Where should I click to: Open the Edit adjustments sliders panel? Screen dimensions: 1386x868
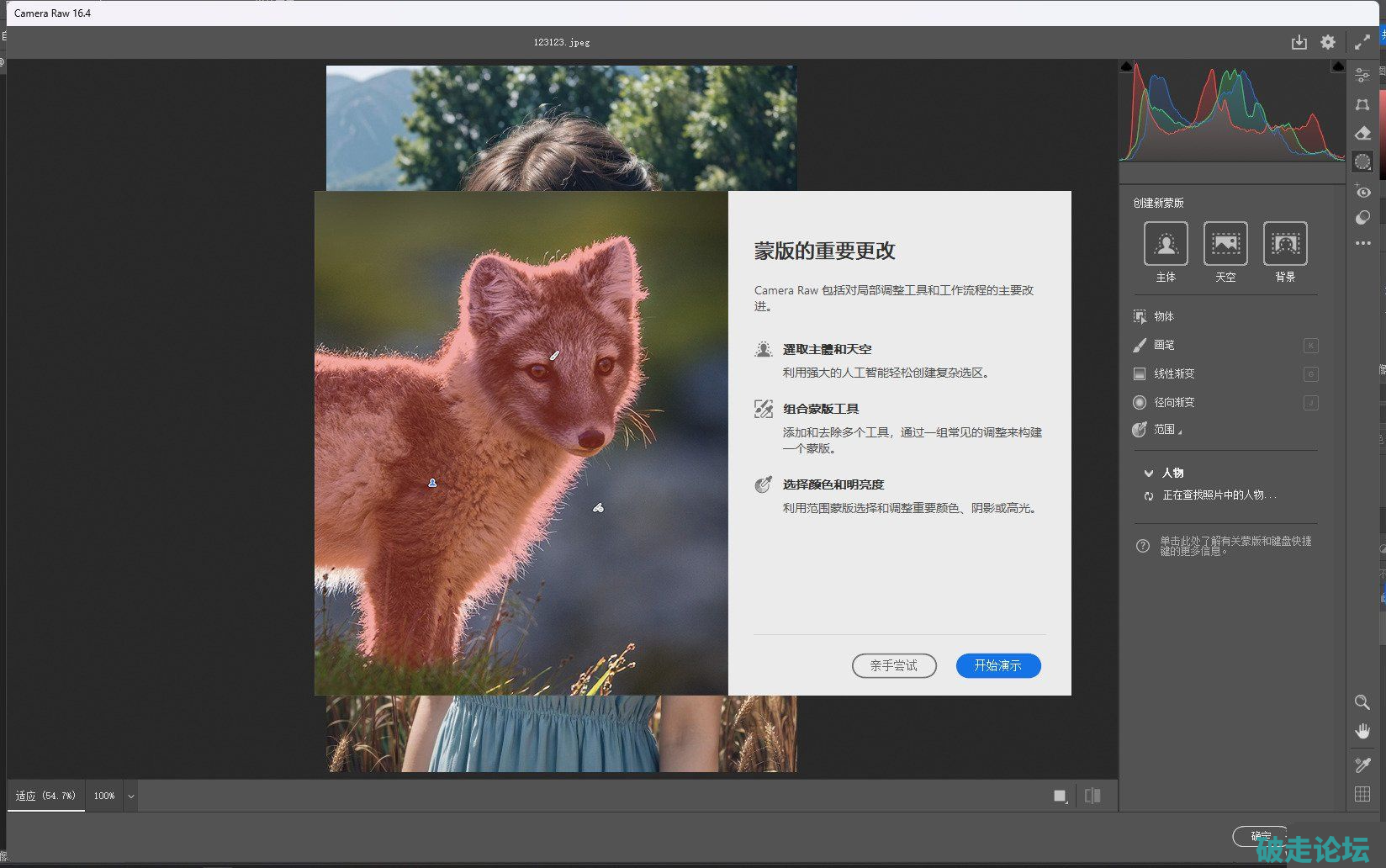[1362, 76]
